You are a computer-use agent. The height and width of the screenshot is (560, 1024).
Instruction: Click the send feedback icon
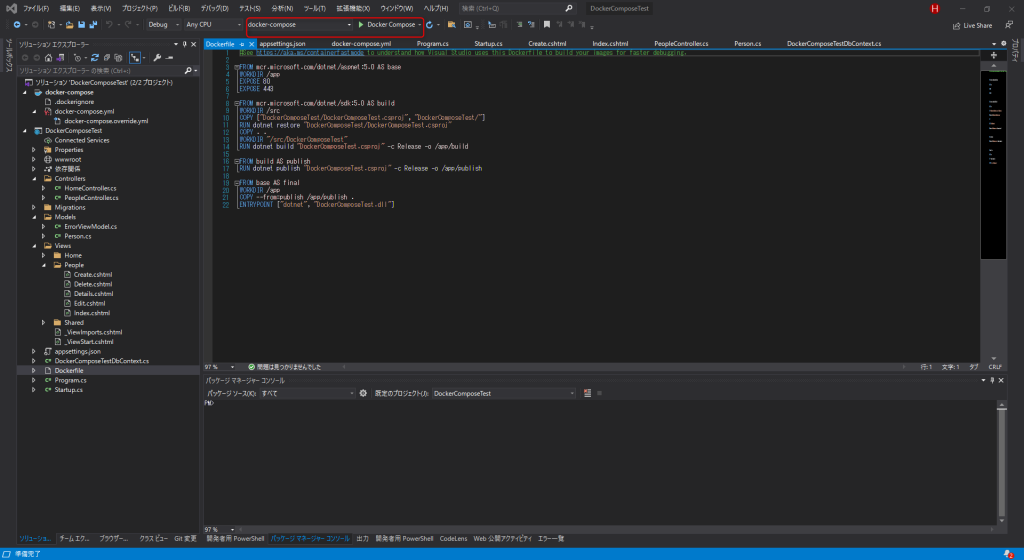[x=1009, y=25]
